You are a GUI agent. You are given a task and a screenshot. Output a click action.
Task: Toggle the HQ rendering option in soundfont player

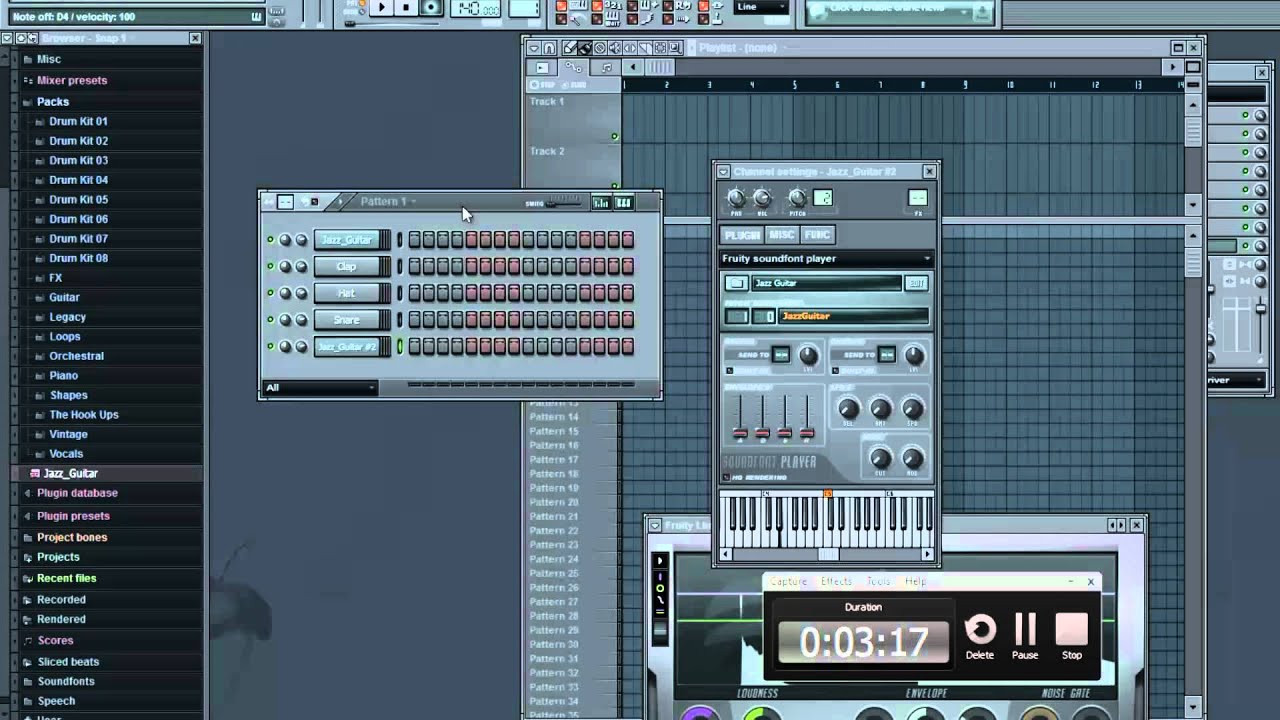(727, 478)
